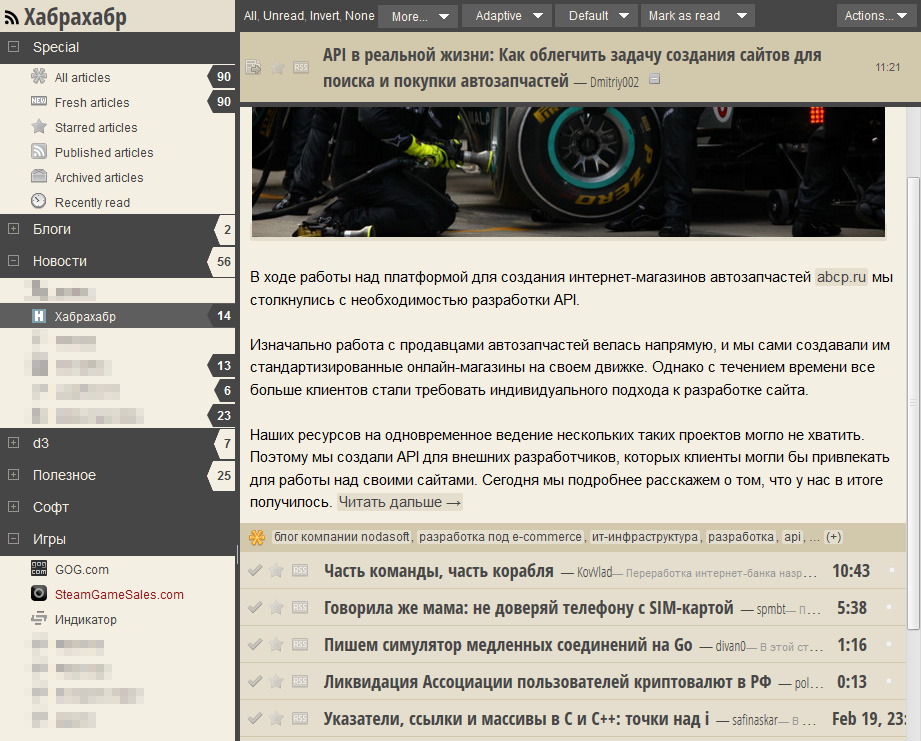Open the abcp.ru link in article

click(841, 277)
